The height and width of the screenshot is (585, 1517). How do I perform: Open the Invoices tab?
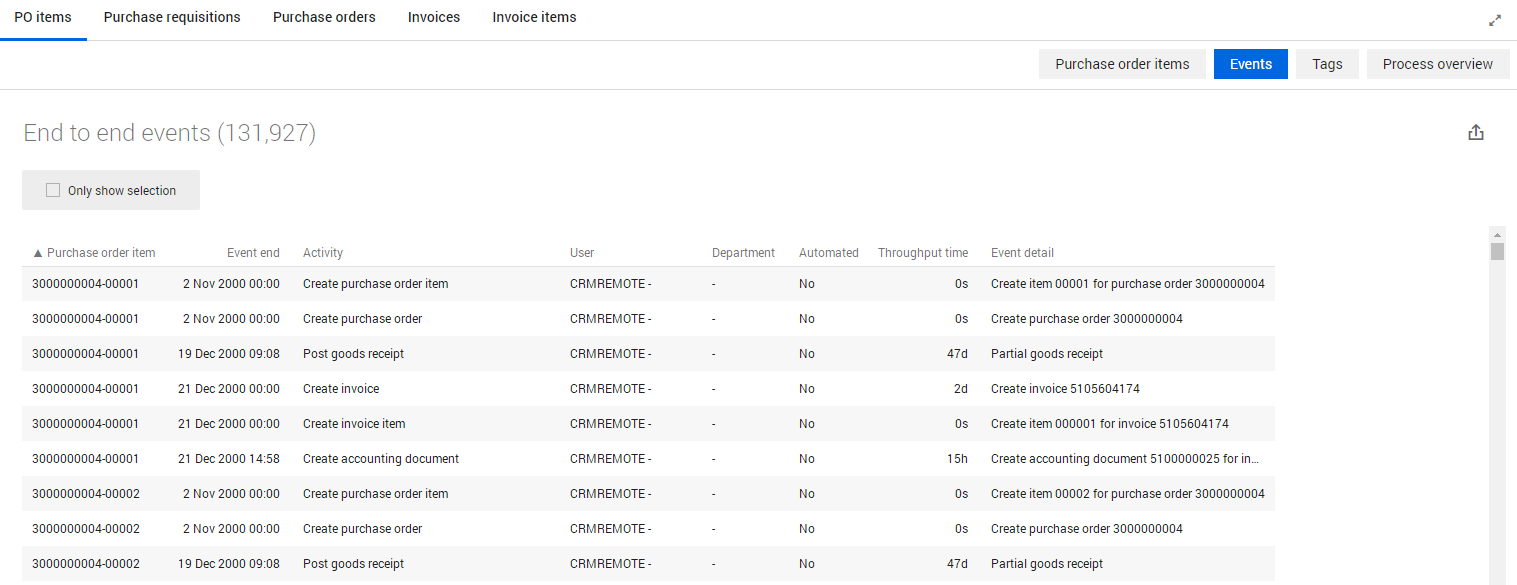point(434,17)
